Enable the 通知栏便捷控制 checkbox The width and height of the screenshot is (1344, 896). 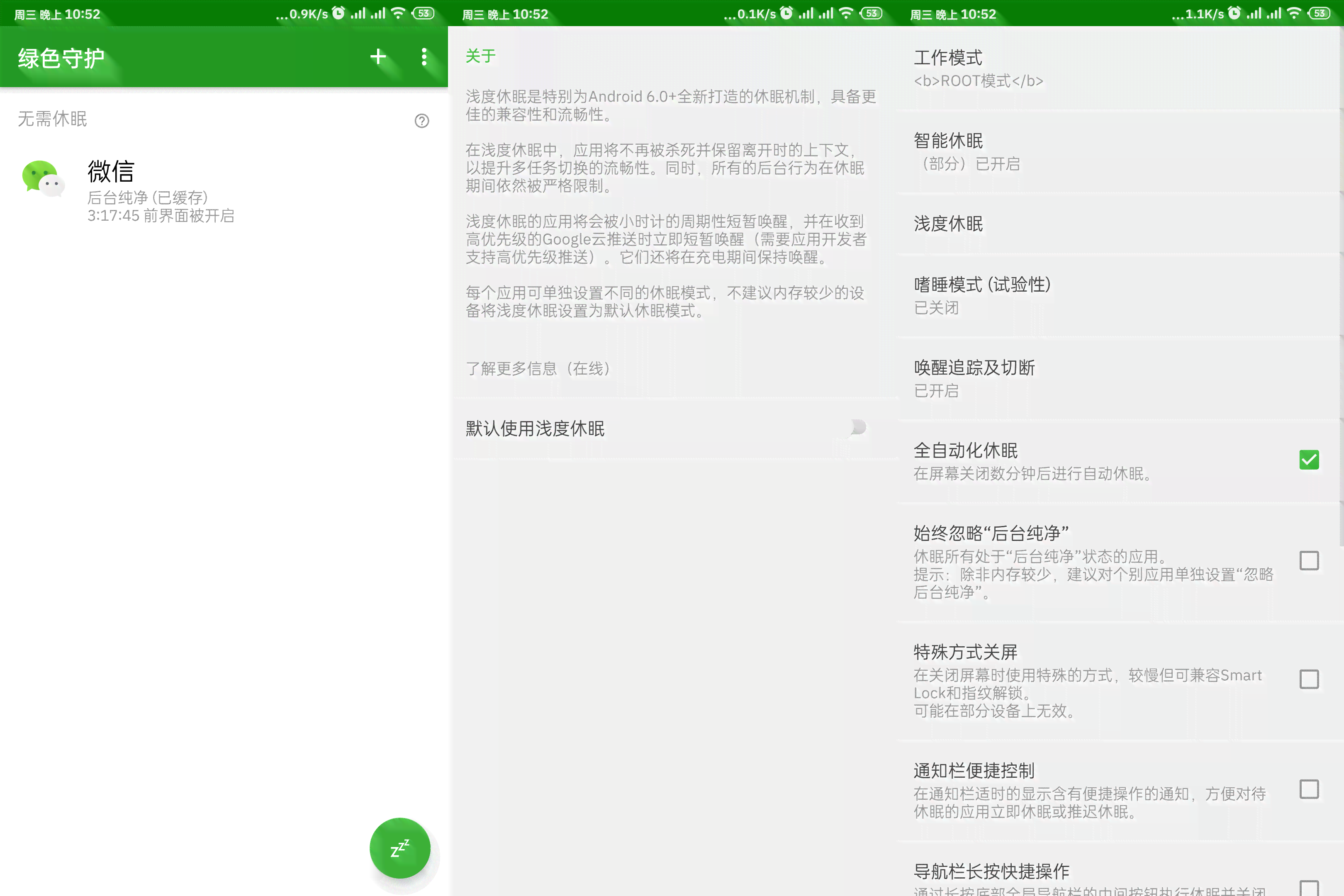coord(1309,789)
